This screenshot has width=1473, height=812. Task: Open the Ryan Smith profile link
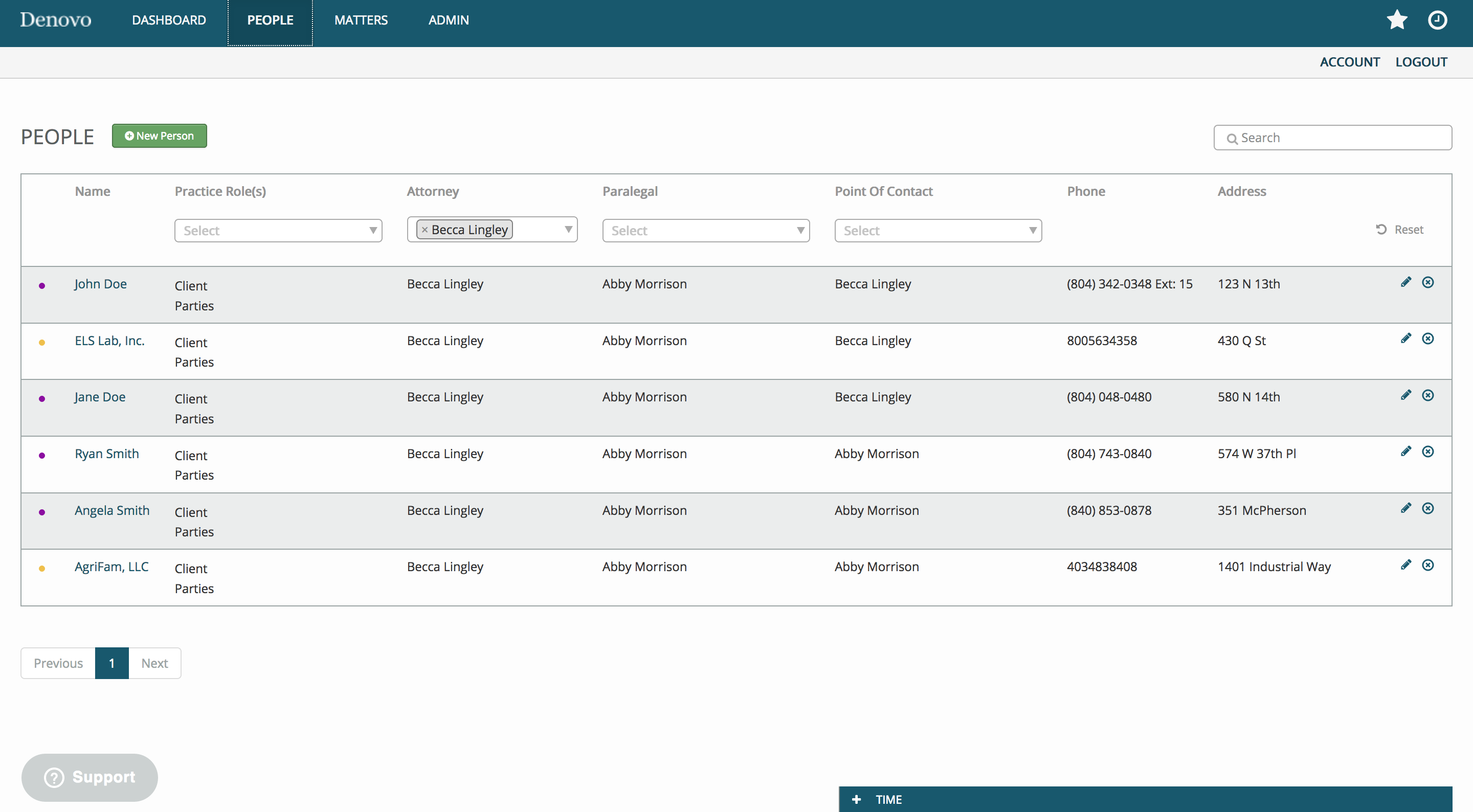click(107, 454)
